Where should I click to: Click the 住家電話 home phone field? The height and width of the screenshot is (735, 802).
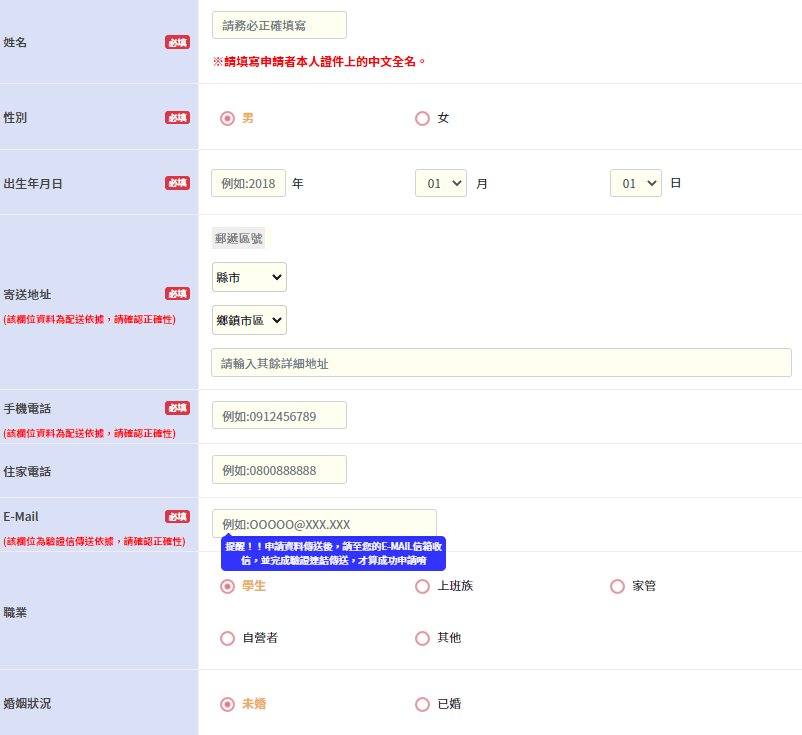[x=279, y=470]
